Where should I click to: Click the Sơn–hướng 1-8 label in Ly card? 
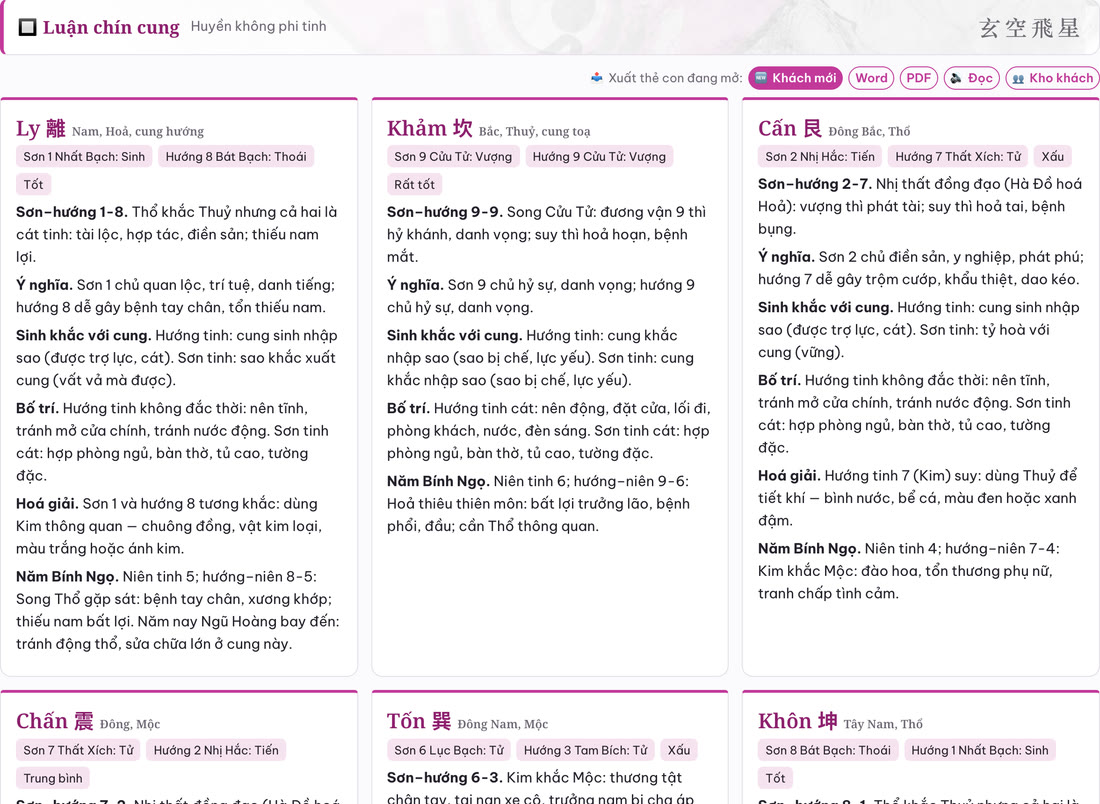tap(72, 212)
